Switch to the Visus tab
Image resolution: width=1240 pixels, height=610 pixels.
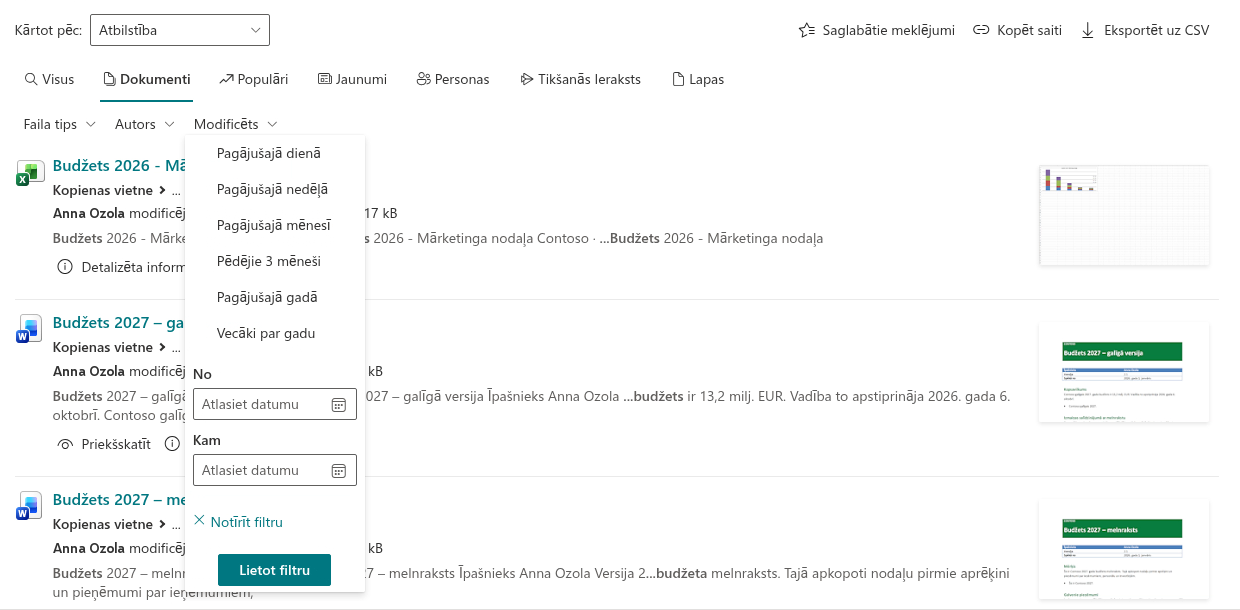click(x=49, y=79)
